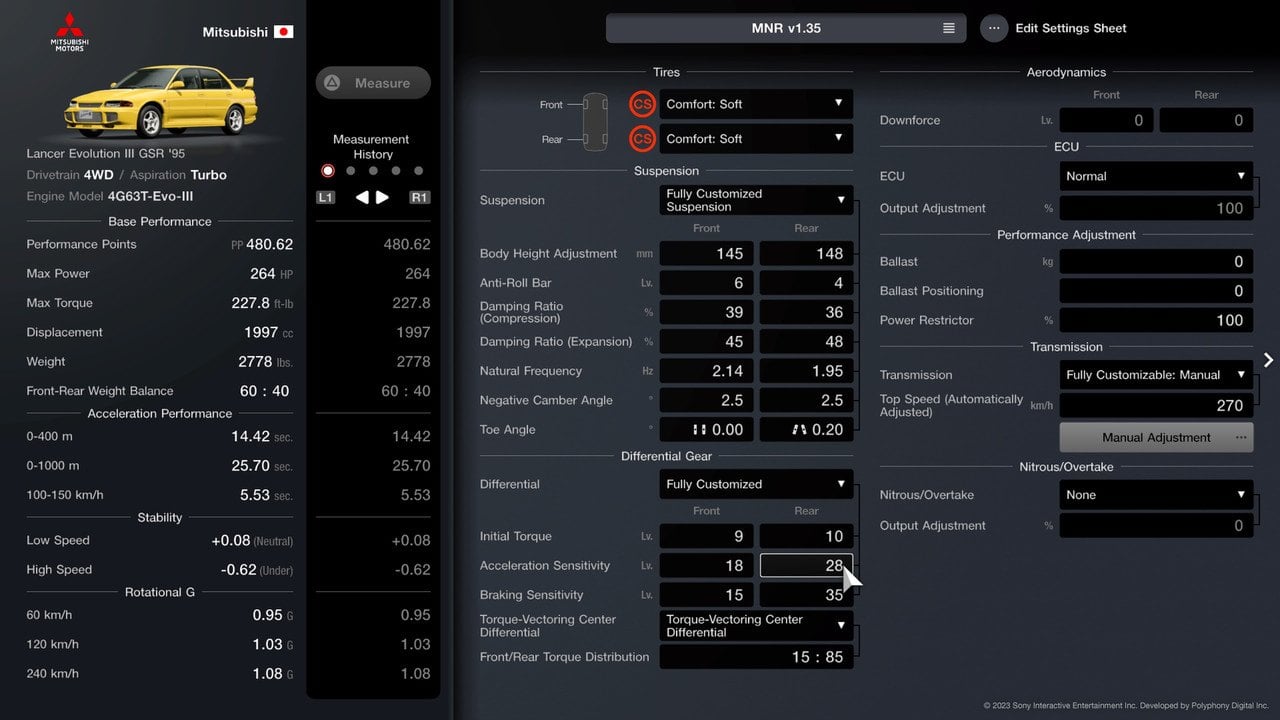Click the car tire layout diagram
The image size is (1280, 720).
[x=595, y=121]
